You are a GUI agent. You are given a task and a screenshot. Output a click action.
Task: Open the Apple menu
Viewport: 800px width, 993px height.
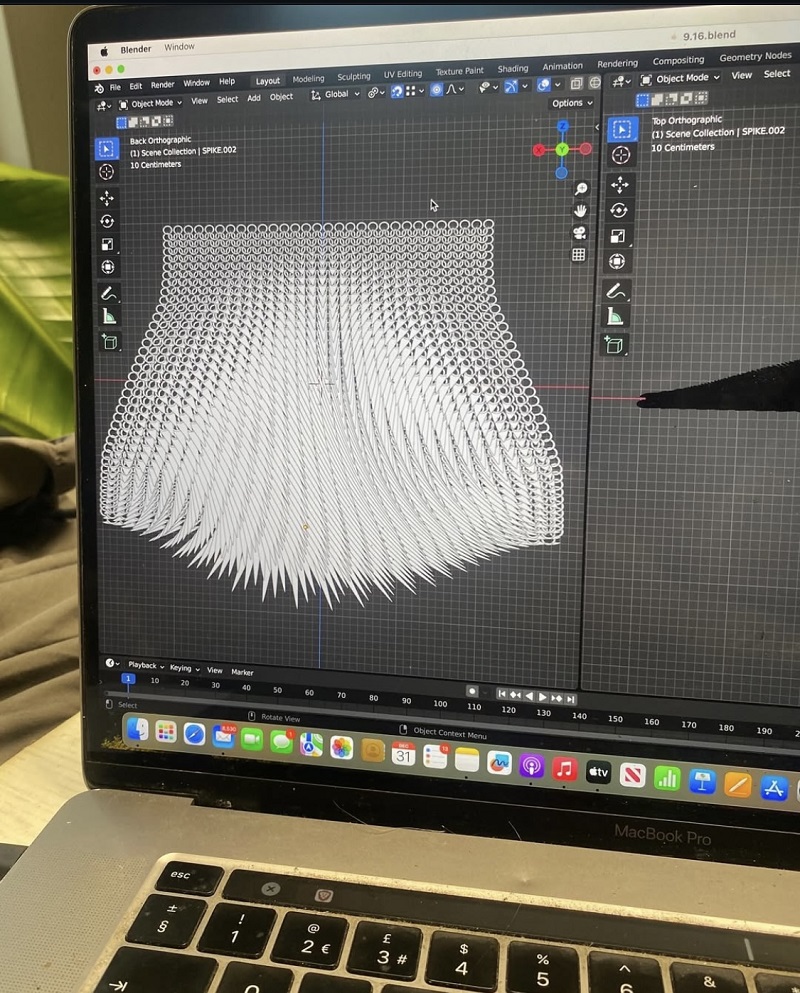pos(104,51)
